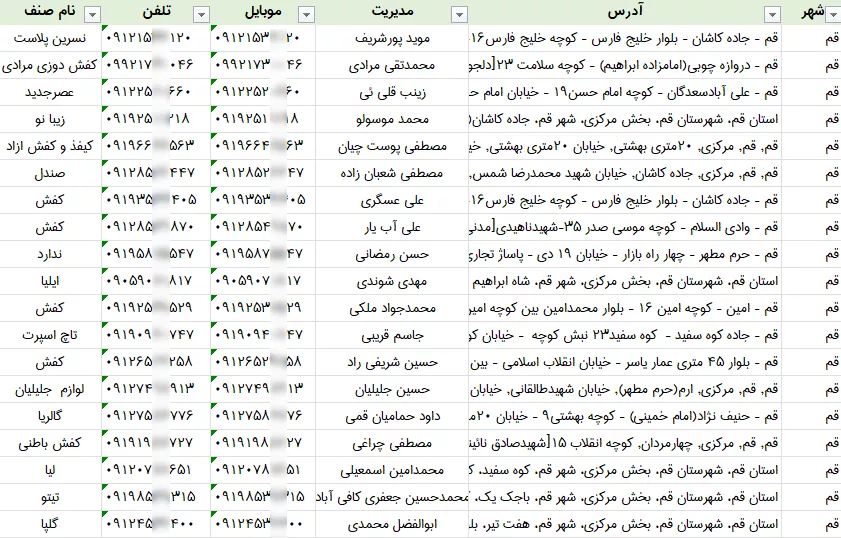This screenshot has height=538, width=841.
Task: Select the cell گالریا
Action: [x=50, y=416]
